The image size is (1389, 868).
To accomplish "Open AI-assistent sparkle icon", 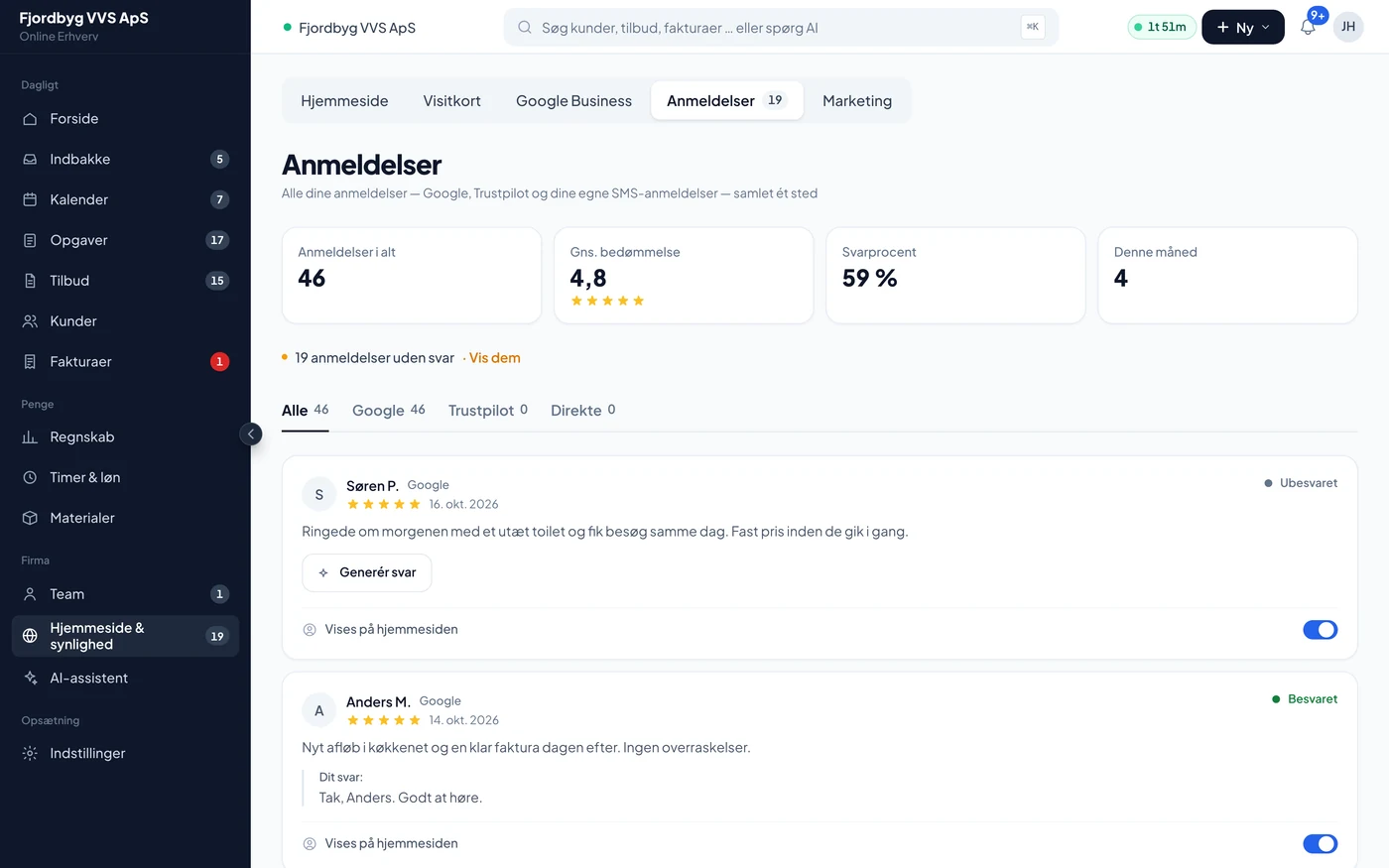I will coord(30,679).
